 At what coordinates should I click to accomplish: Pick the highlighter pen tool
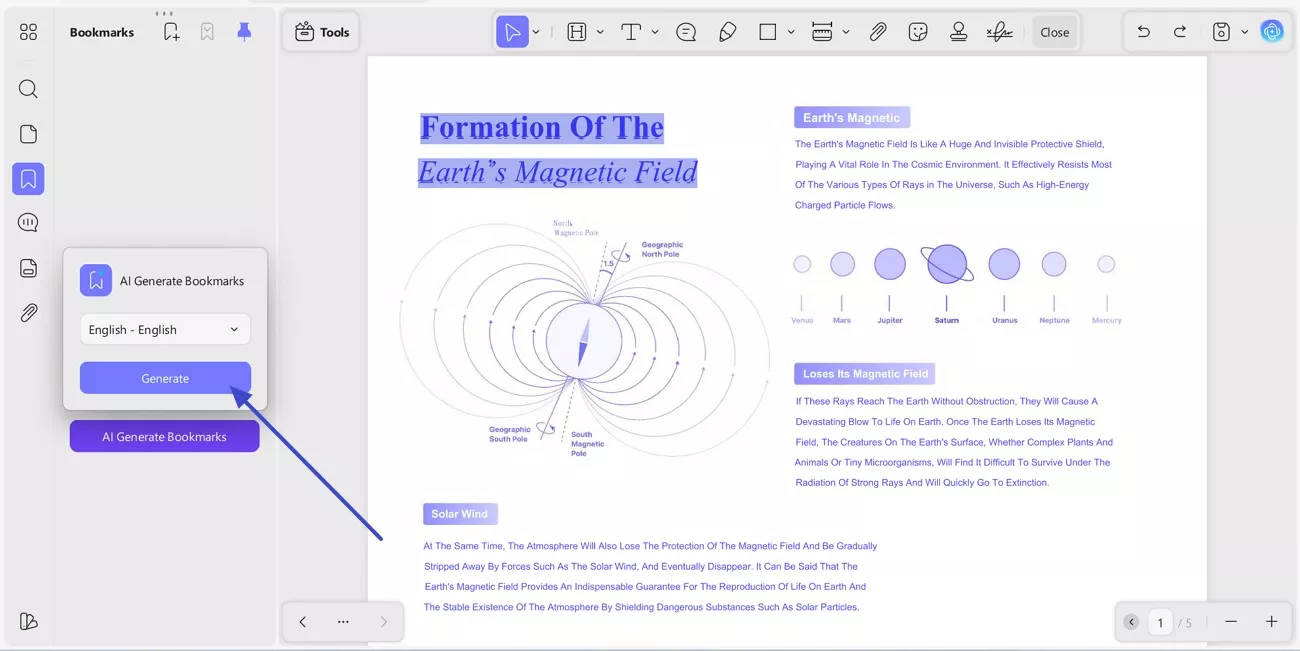coord(727,31)
